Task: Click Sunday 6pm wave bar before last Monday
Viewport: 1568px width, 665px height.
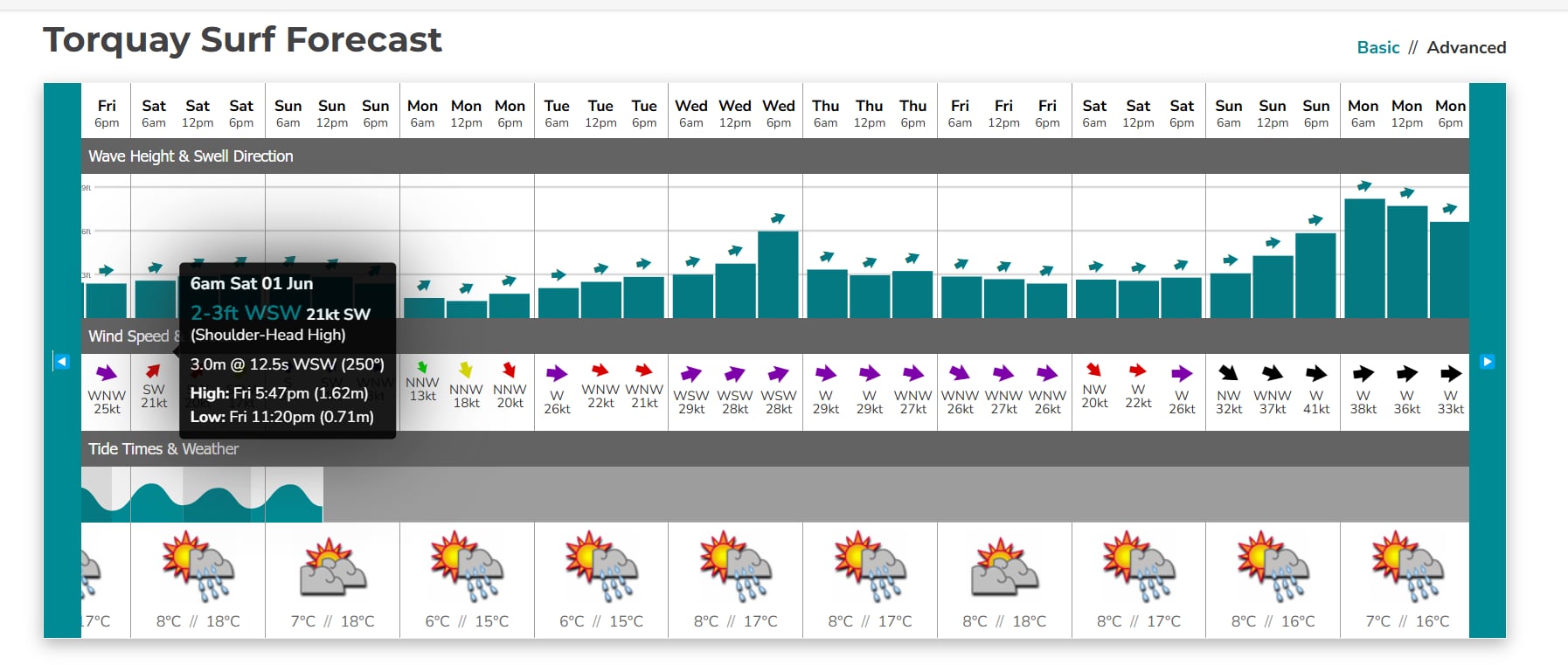Action: (1315, 275)
